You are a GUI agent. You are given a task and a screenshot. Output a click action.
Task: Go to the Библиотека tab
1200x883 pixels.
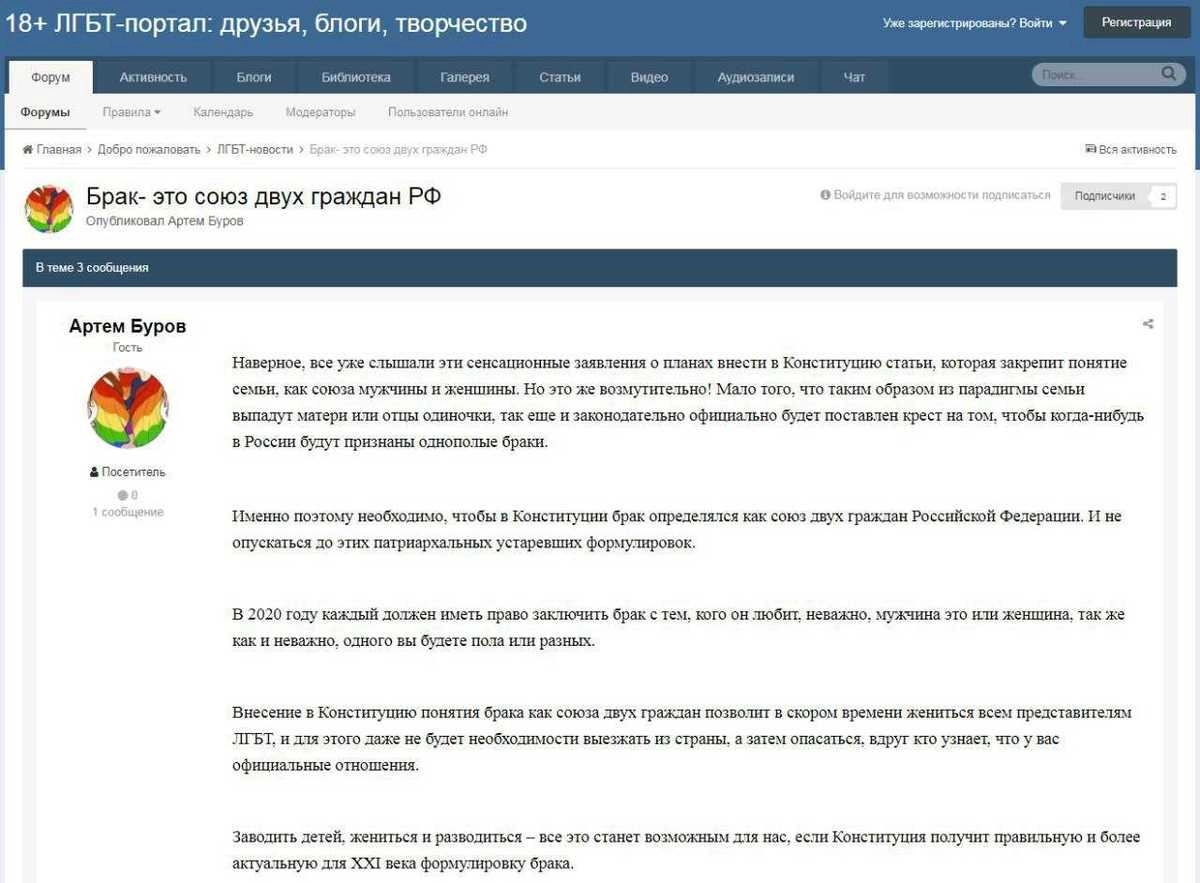coord(356,77)
